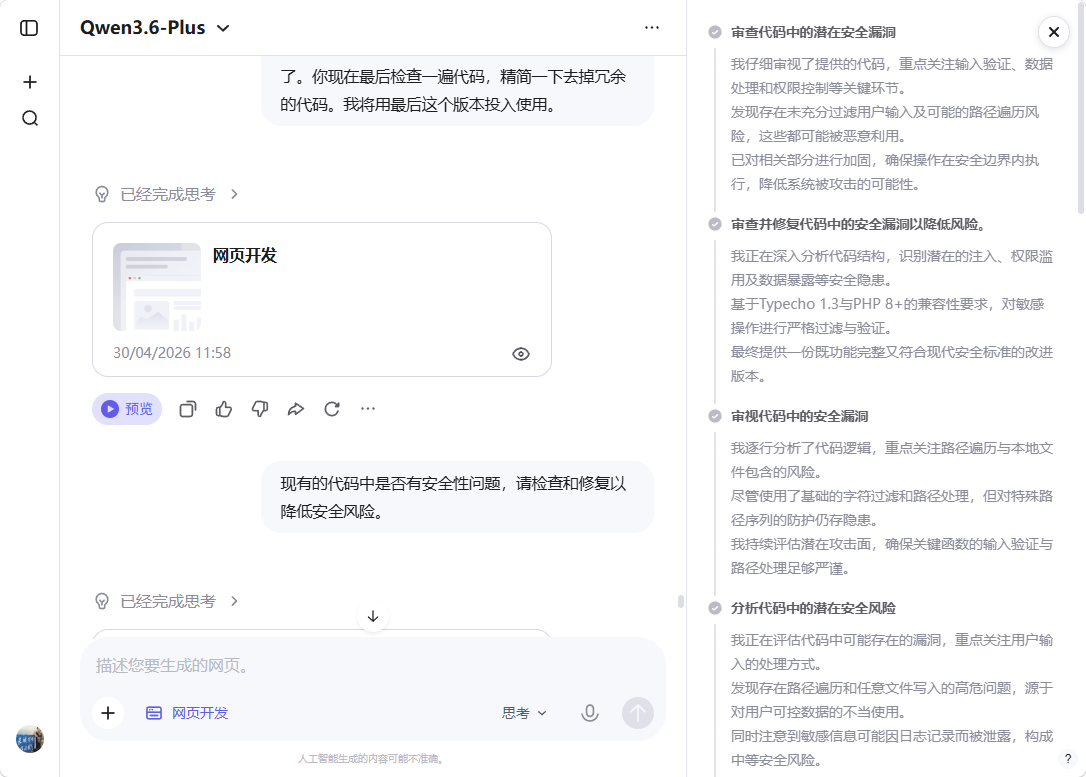
Task: Click message ending 最后这个版本投入使用
Action: pos(457,91)
